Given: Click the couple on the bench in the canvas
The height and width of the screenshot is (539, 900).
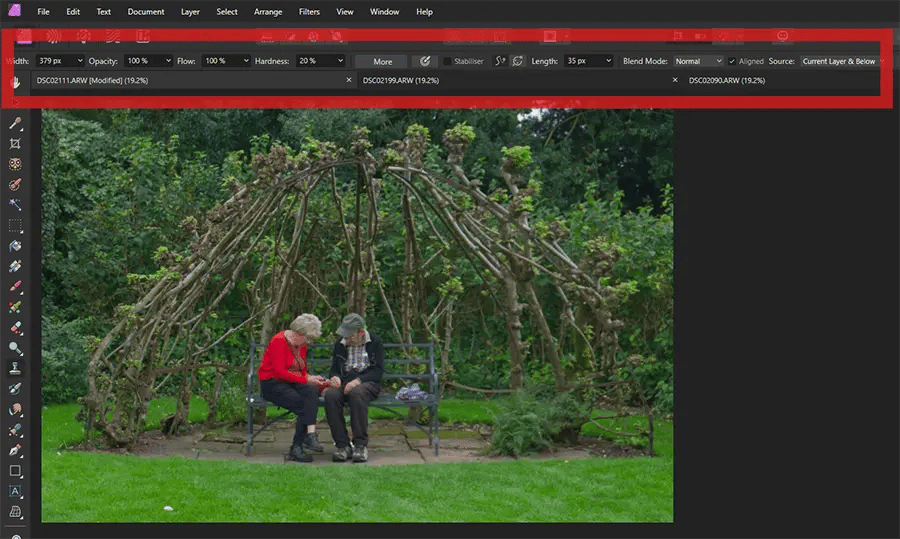Looking at the screenshot, I should (x=321, y=387).
